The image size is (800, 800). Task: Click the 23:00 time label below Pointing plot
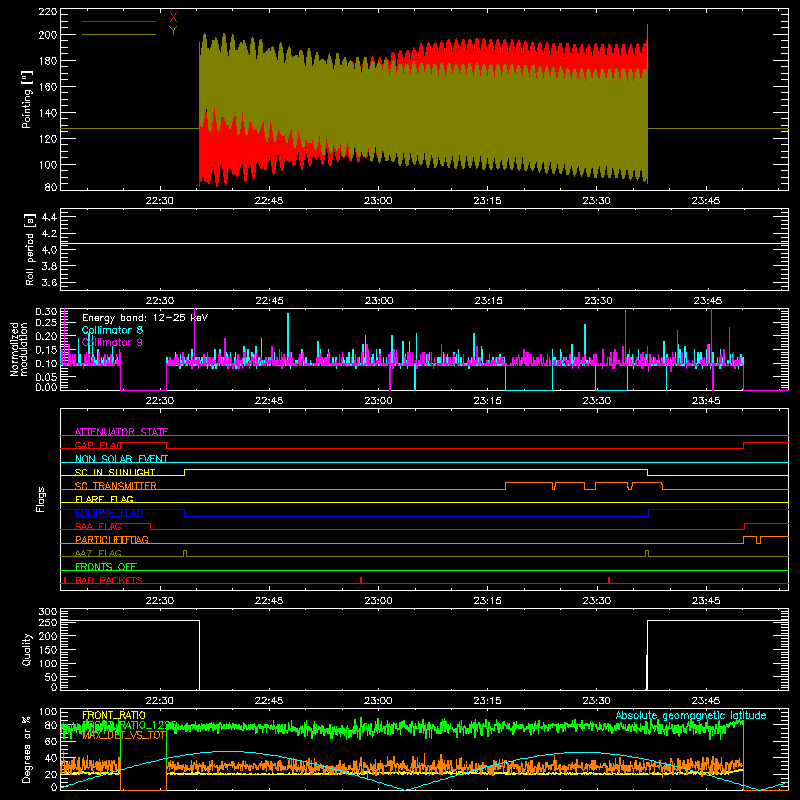pyautogui.click(x=378, y=201)
